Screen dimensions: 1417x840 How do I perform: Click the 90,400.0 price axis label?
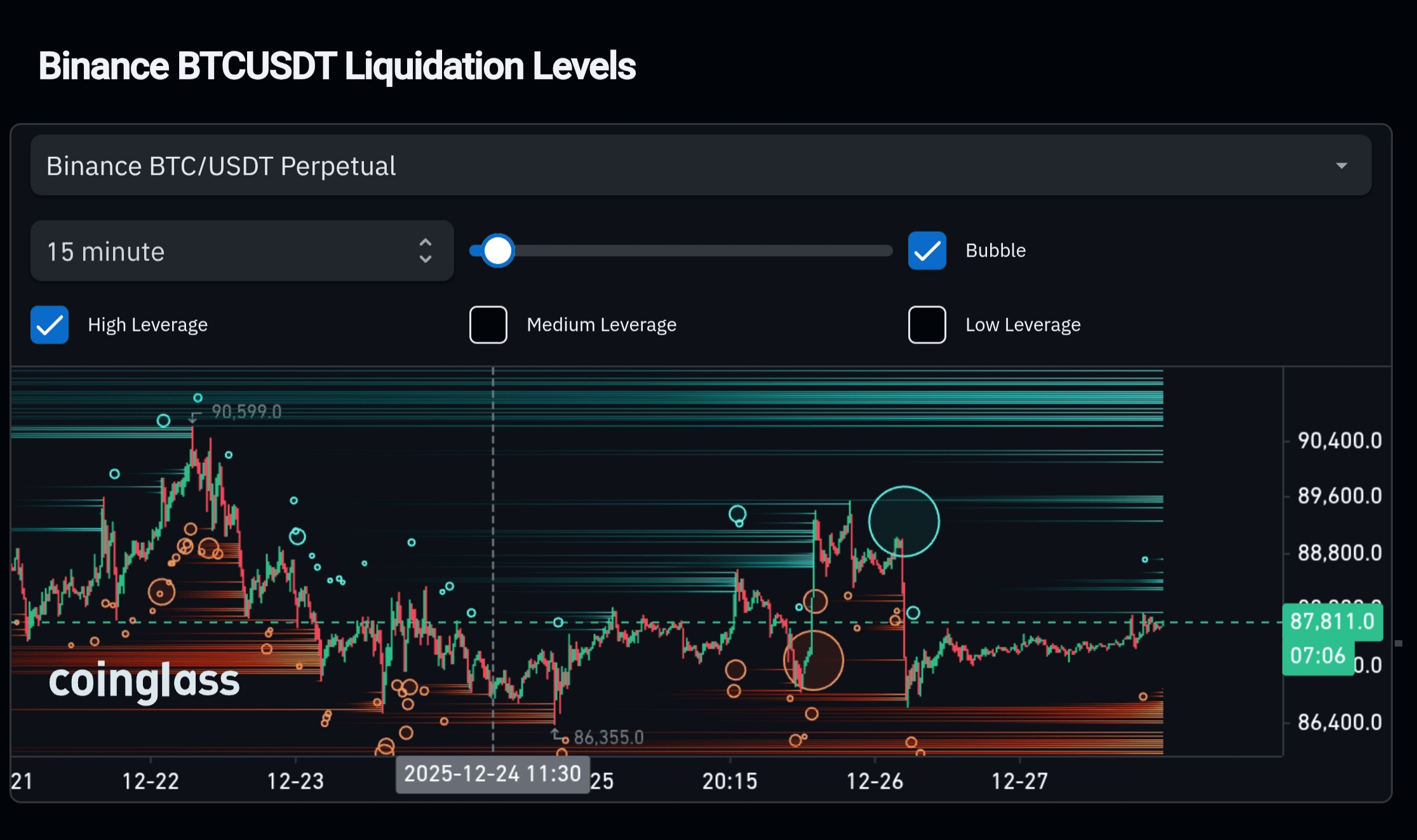[x=1339, y=441]
